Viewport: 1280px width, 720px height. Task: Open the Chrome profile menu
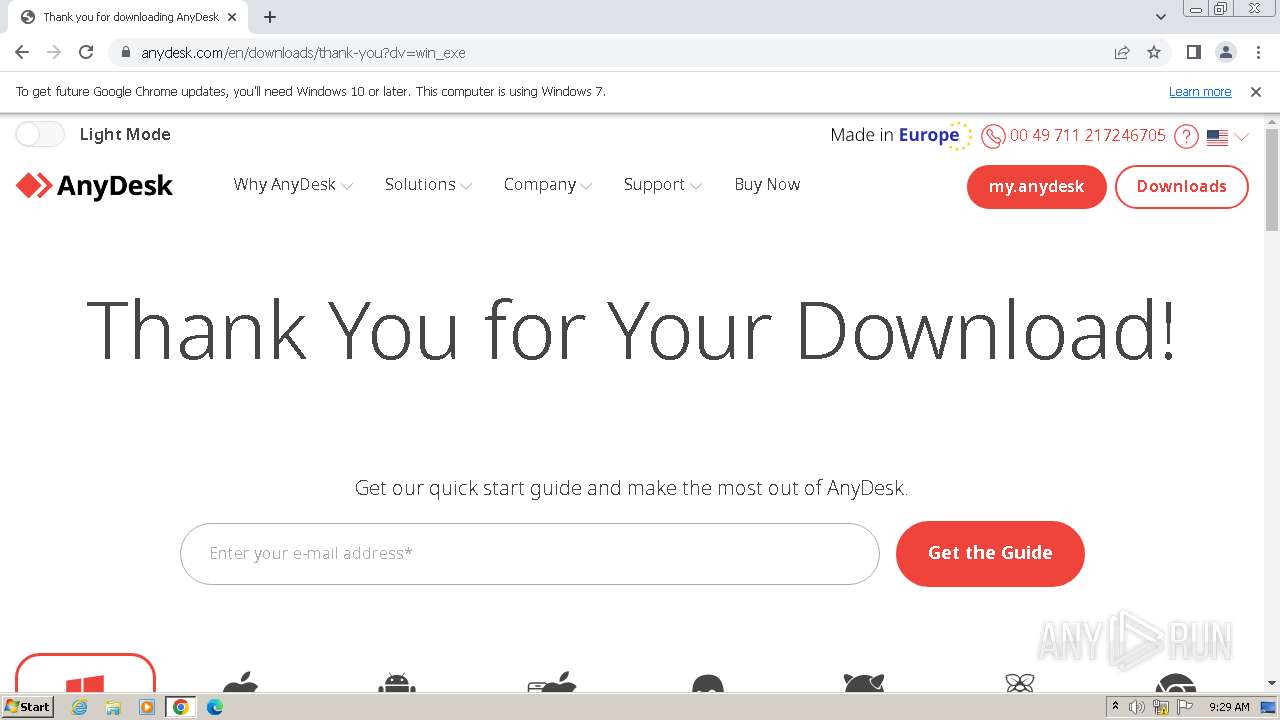1225,53
